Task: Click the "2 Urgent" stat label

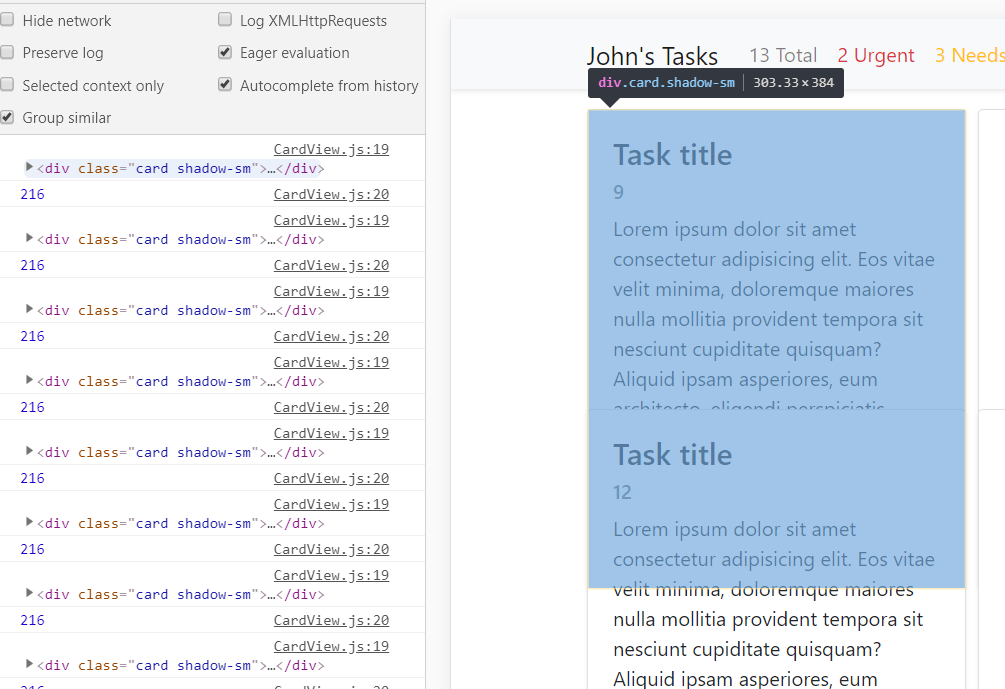Action: (875, 55)
